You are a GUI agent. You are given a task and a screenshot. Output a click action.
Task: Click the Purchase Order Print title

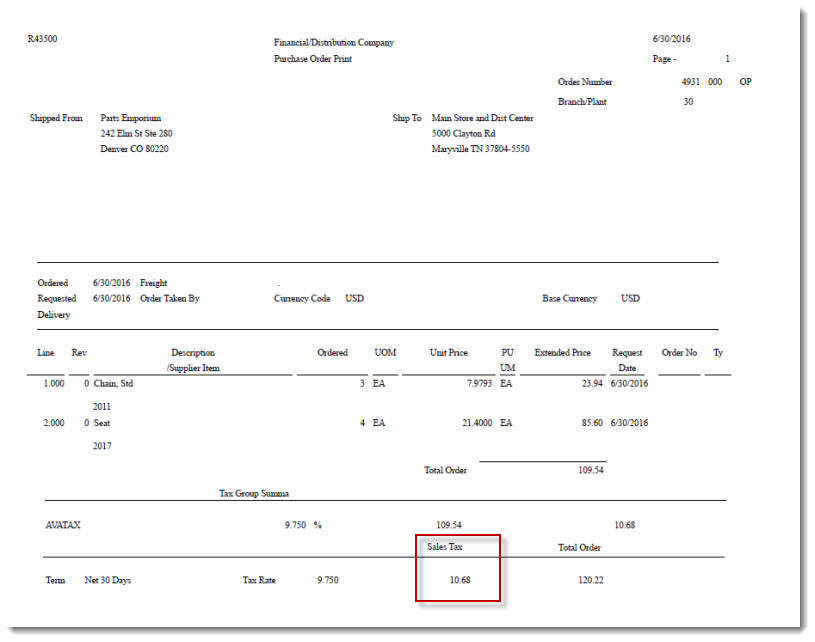312,59
